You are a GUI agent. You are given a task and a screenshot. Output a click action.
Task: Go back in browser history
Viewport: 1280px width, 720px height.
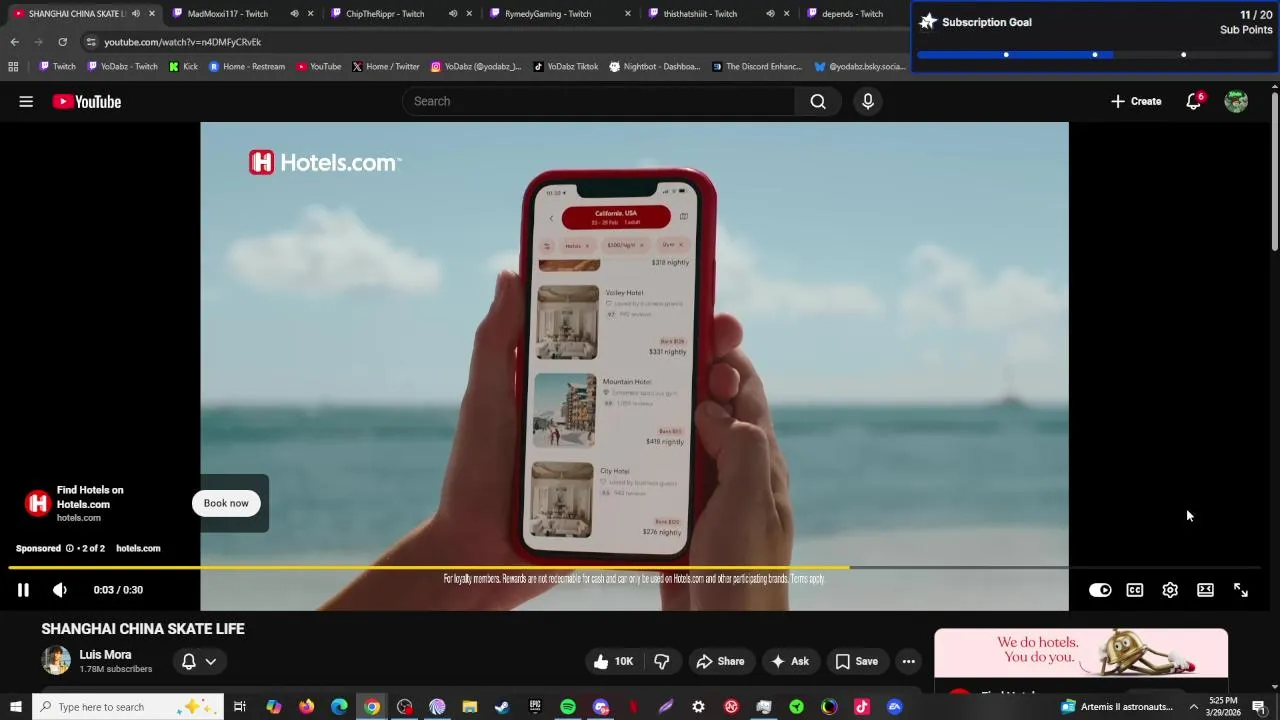click(14, 42)
